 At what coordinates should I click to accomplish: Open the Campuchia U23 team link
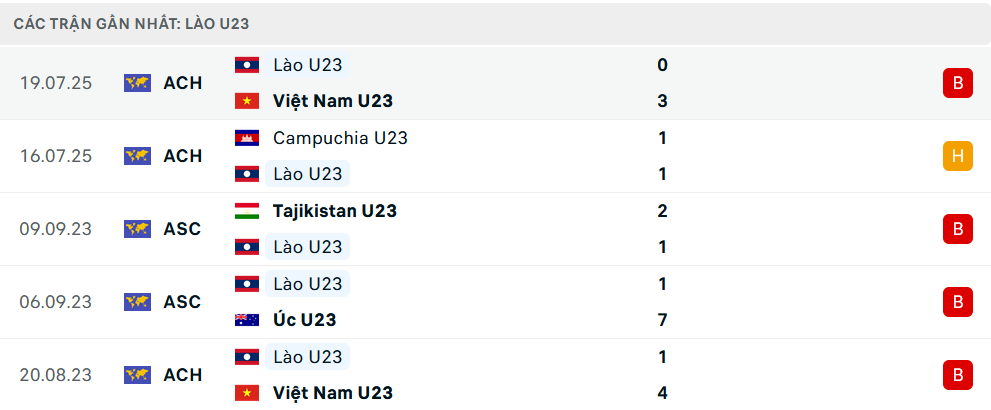pos(340,138)
